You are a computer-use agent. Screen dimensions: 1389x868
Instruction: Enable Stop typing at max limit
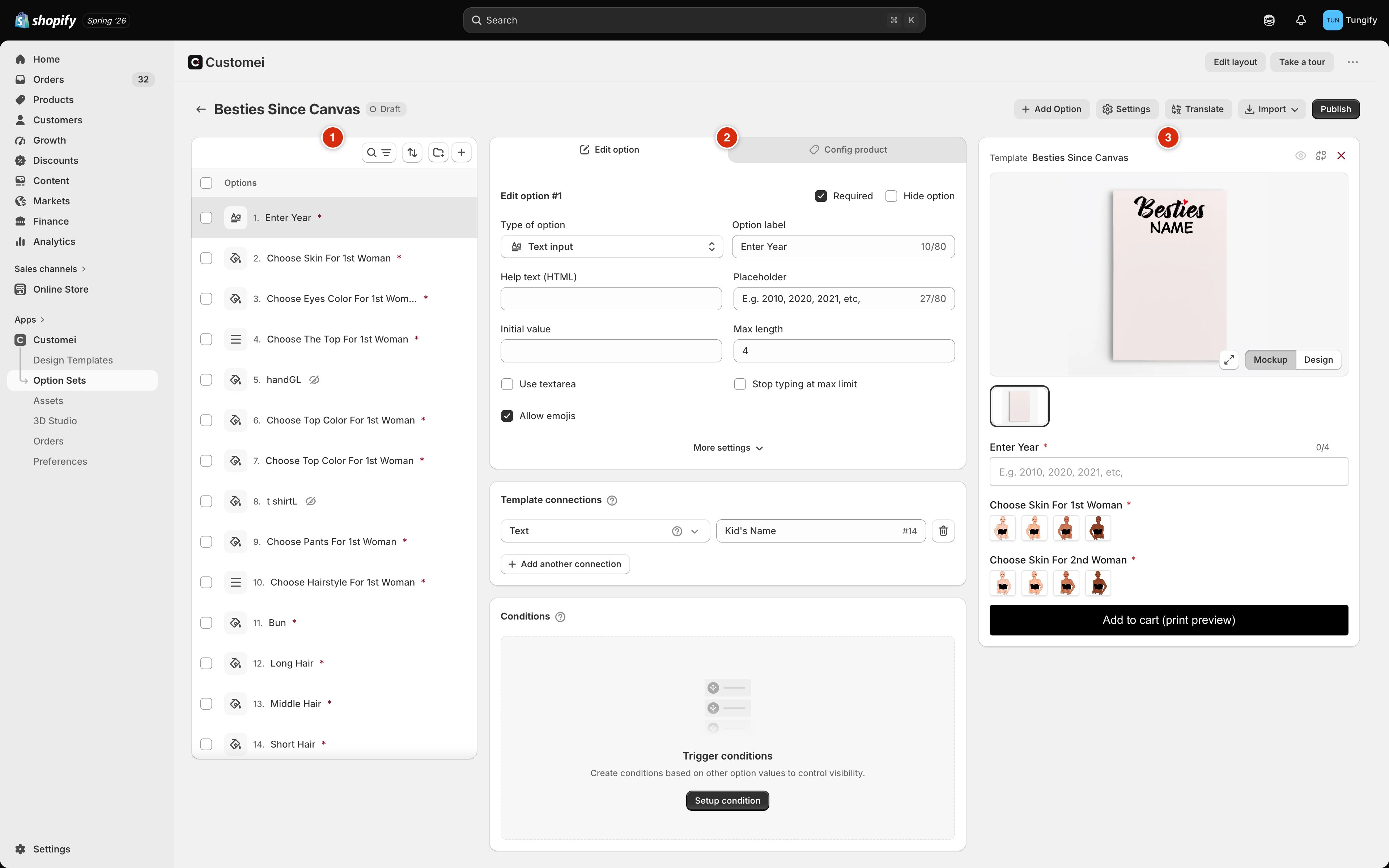(740, 384)
